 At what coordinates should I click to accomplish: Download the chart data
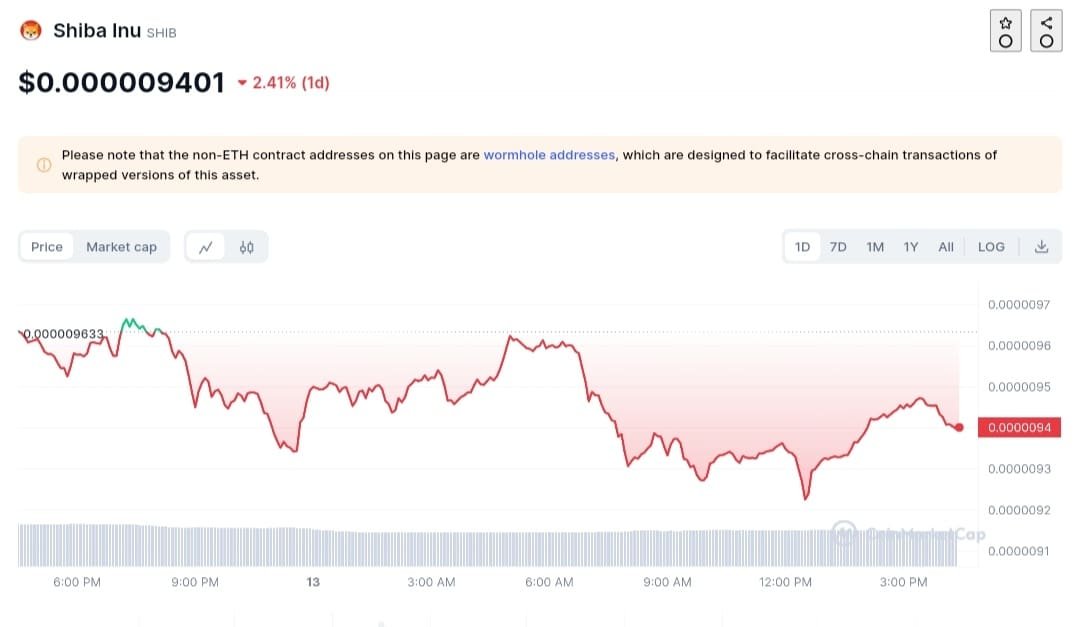(x=1041, y=247)
